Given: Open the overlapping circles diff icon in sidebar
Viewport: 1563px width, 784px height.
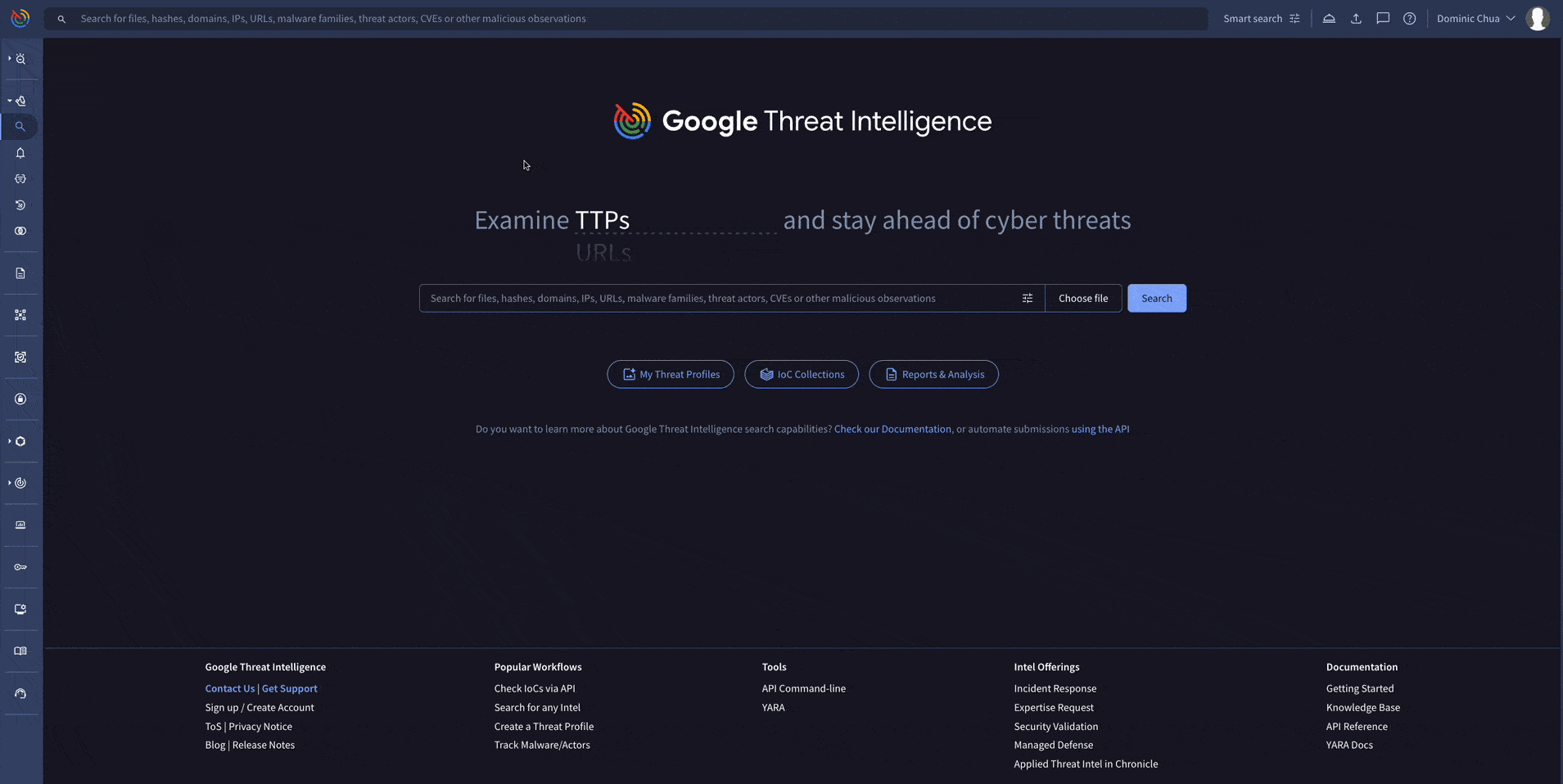Looking at the screenshot, I should coord(20,231).
